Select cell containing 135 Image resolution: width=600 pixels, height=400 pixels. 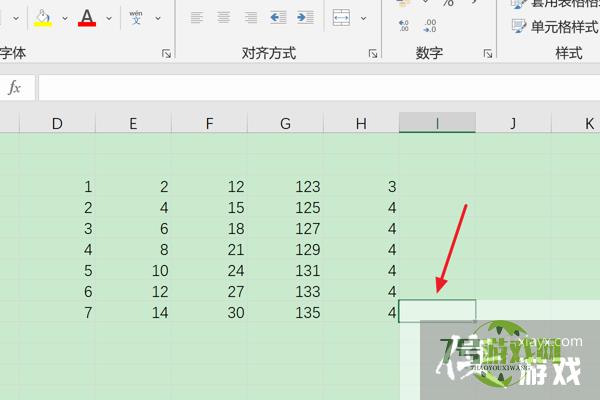click(x=285, y=313)
